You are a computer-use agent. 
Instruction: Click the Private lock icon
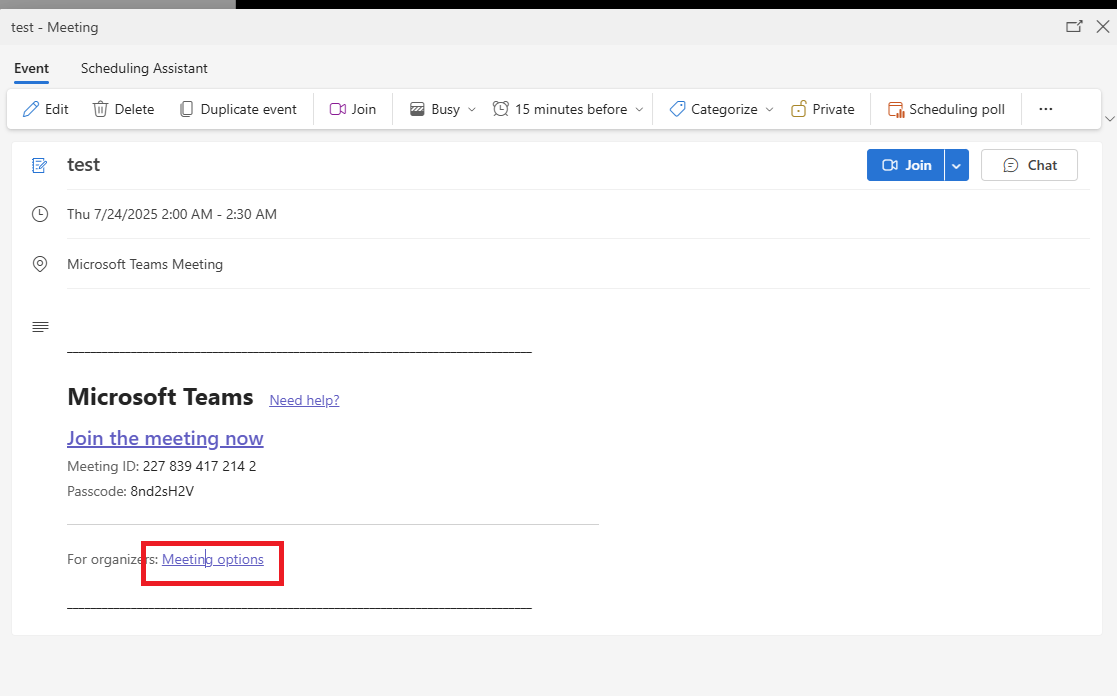coord(799,109)
